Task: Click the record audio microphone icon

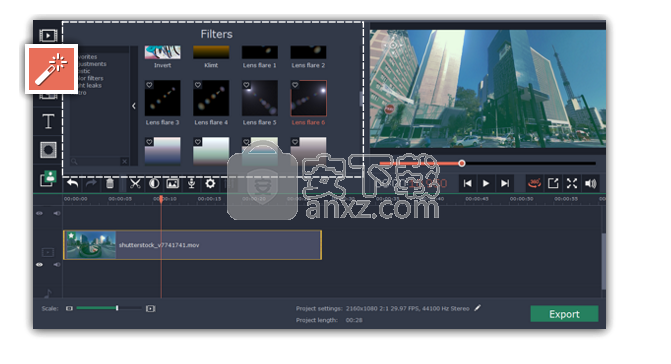Action: coord(191,184)
